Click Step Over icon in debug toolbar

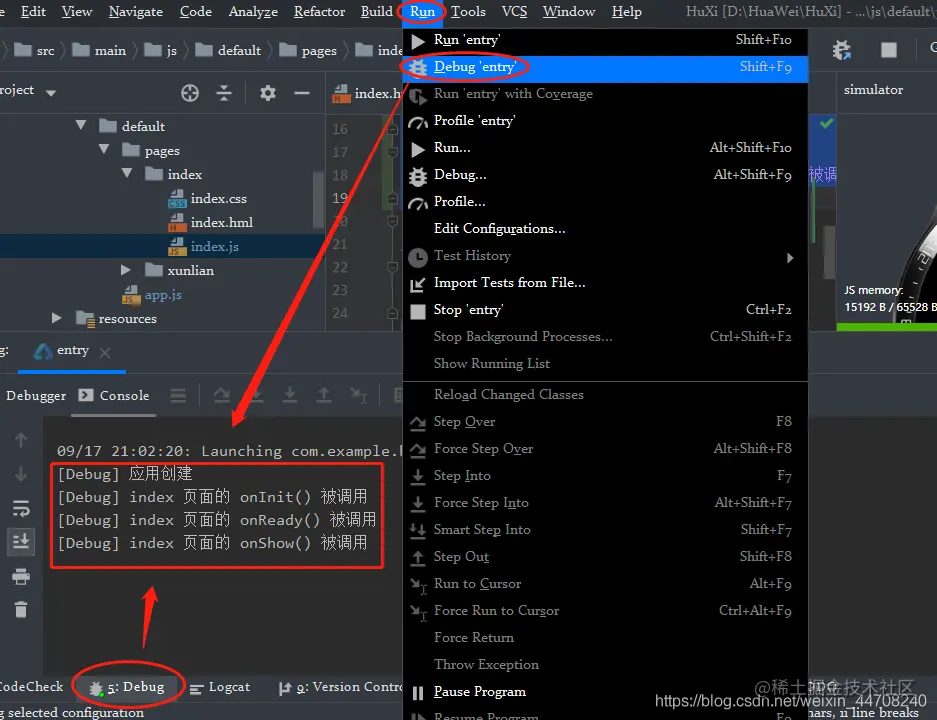coord(222,395)
